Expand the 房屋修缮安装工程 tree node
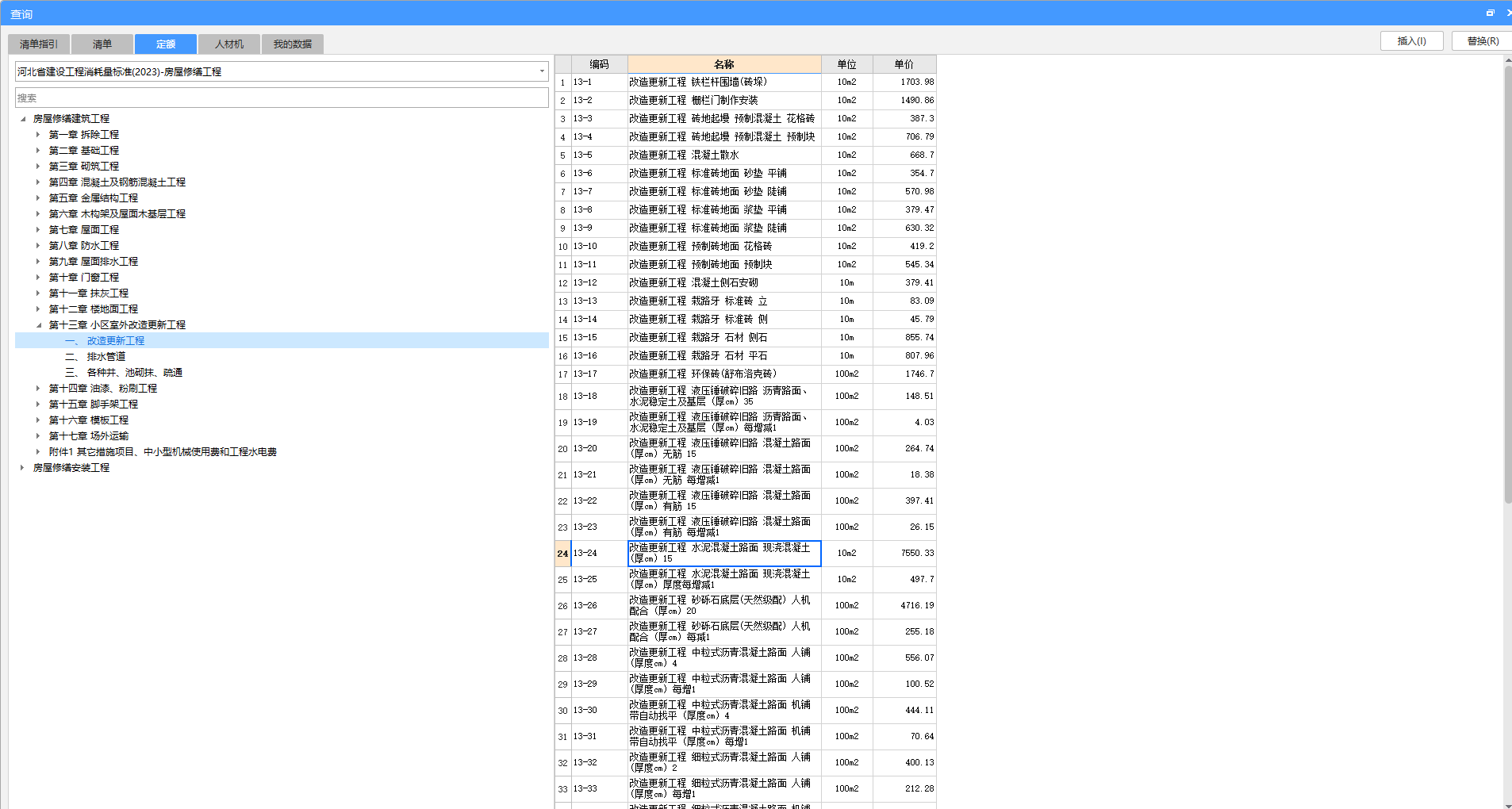This screenshot has height=809, width=1512. 22,468
